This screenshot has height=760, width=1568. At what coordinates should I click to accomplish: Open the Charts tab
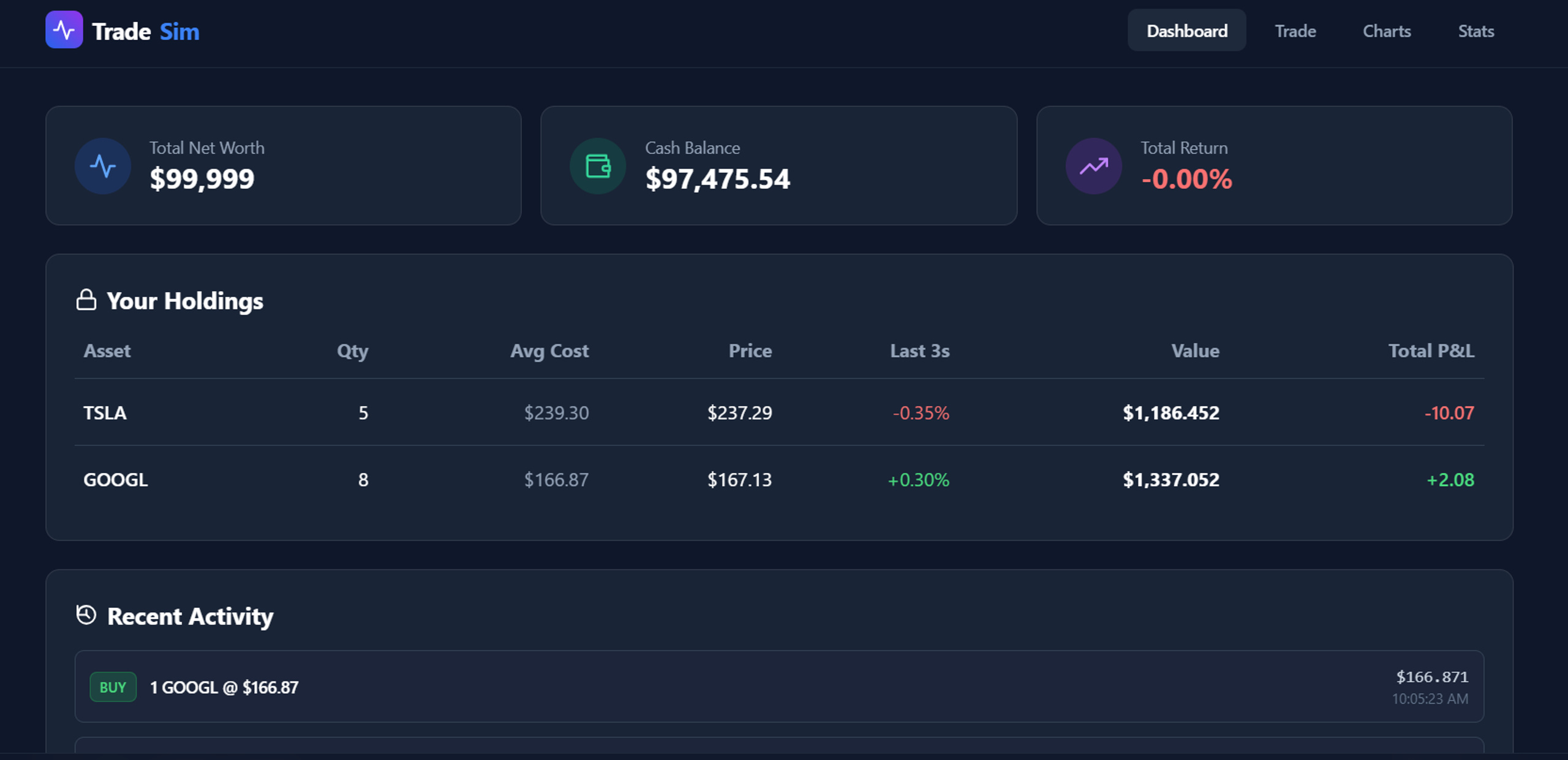(1387, 31)
